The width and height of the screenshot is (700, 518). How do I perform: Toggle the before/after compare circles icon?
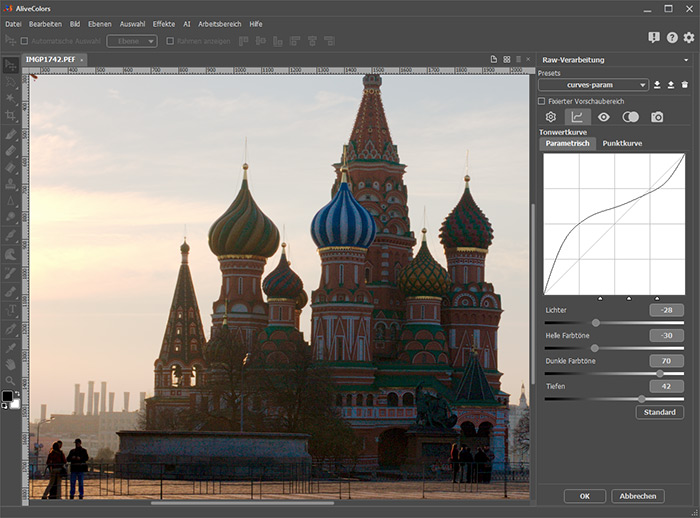pyautogui.click(x=630, y=117)
